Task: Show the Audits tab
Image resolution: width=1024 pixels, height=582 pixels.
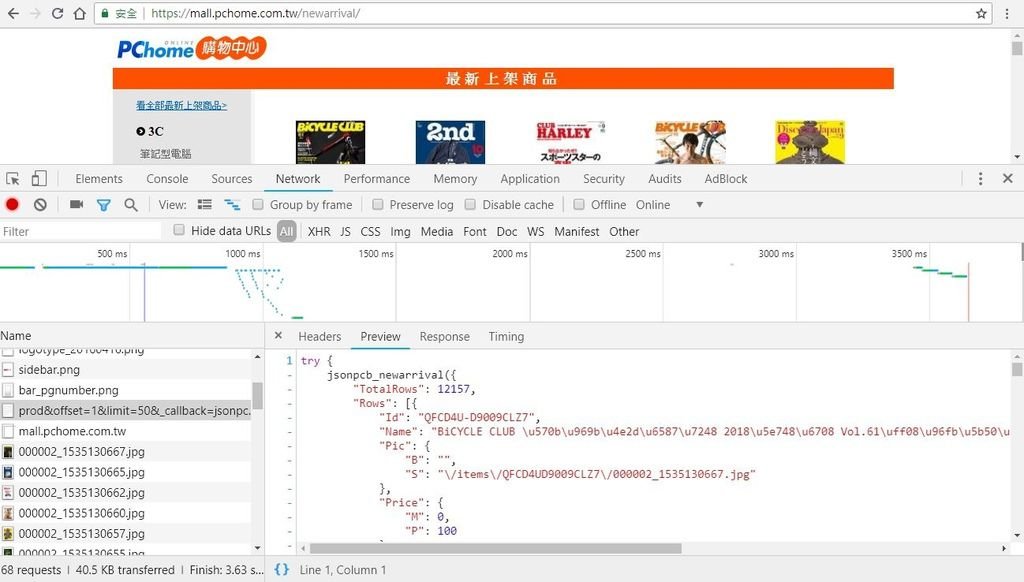Action: tap(665, 179)
